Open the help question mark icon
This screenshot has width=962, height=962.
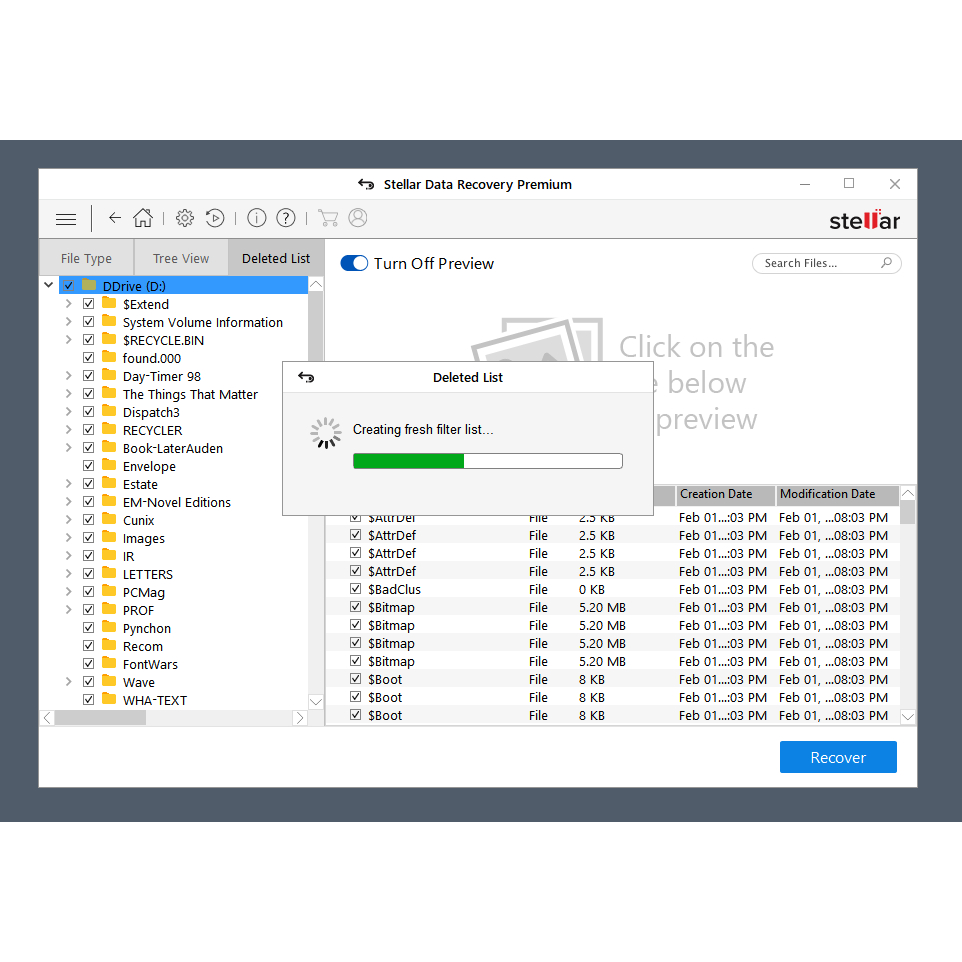pos(286,218)
